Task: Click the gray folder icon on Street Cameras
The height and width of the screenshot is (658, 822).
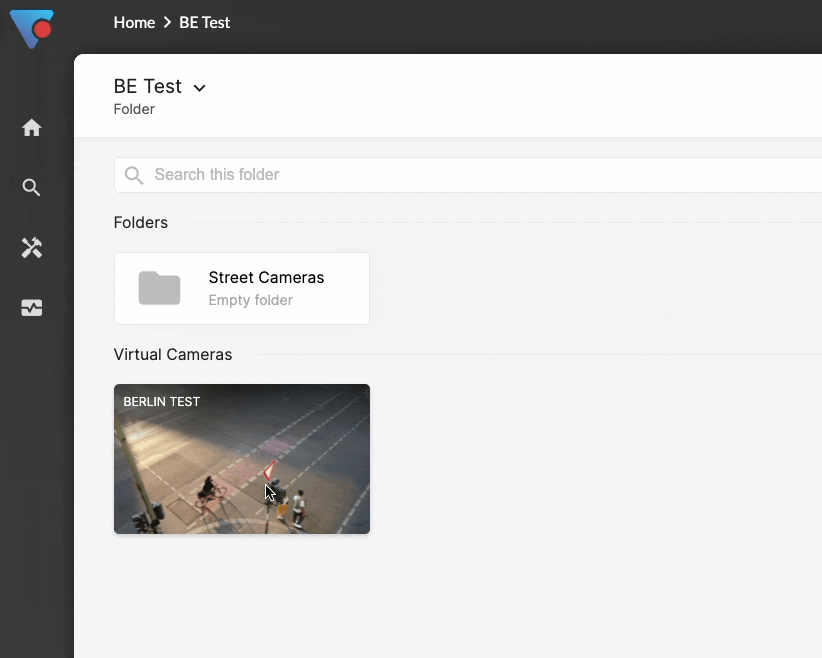Action: 159,288
